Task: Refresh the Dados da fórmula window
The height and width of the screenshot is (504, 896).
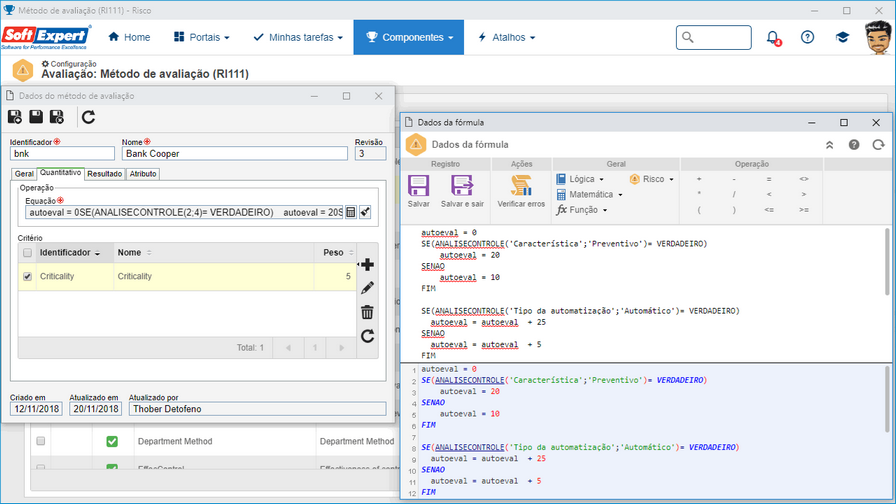Action: click(878, 145)
